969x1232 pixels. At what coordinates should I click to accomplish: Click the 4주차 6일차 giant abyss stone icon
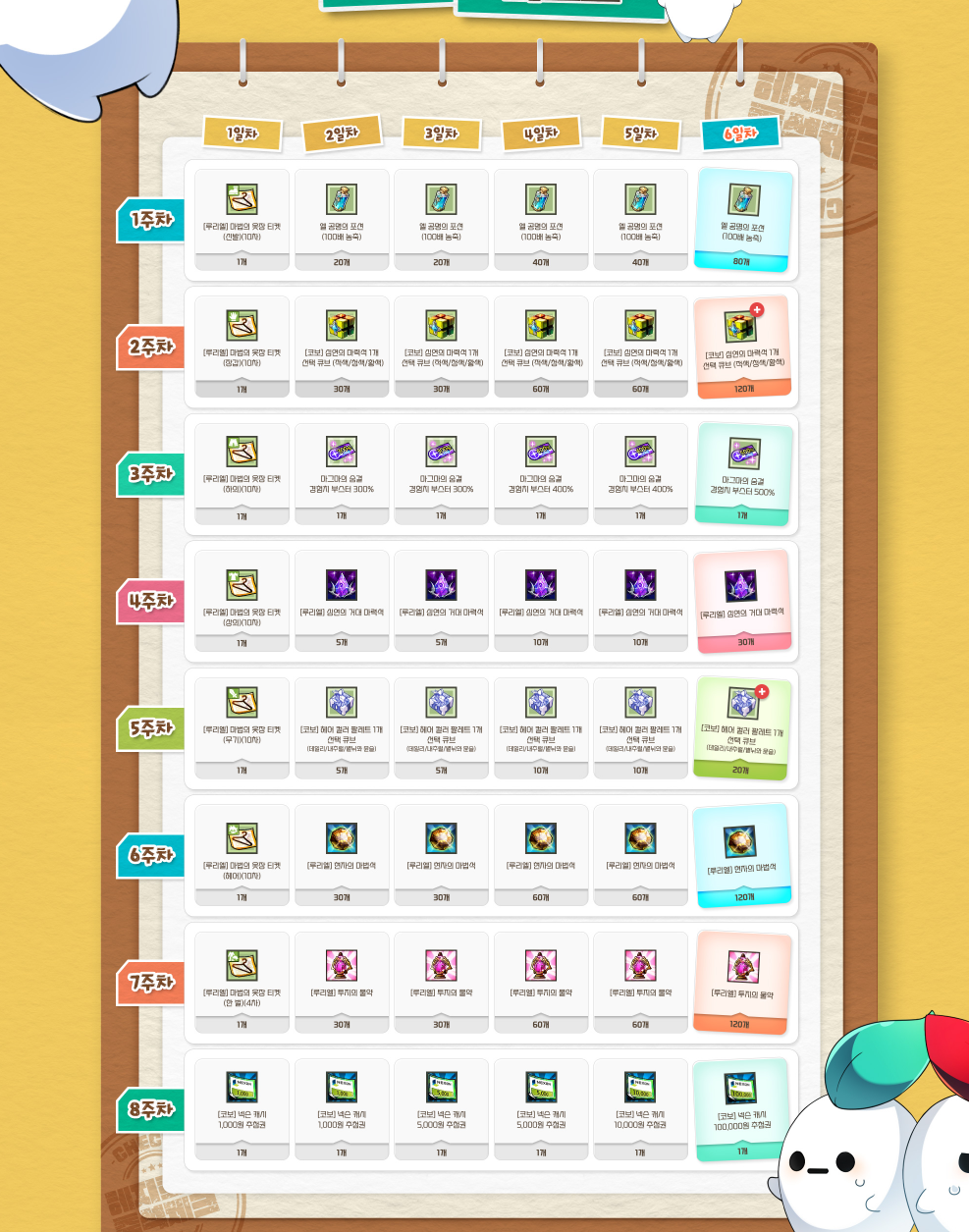[x=740, y=586]
